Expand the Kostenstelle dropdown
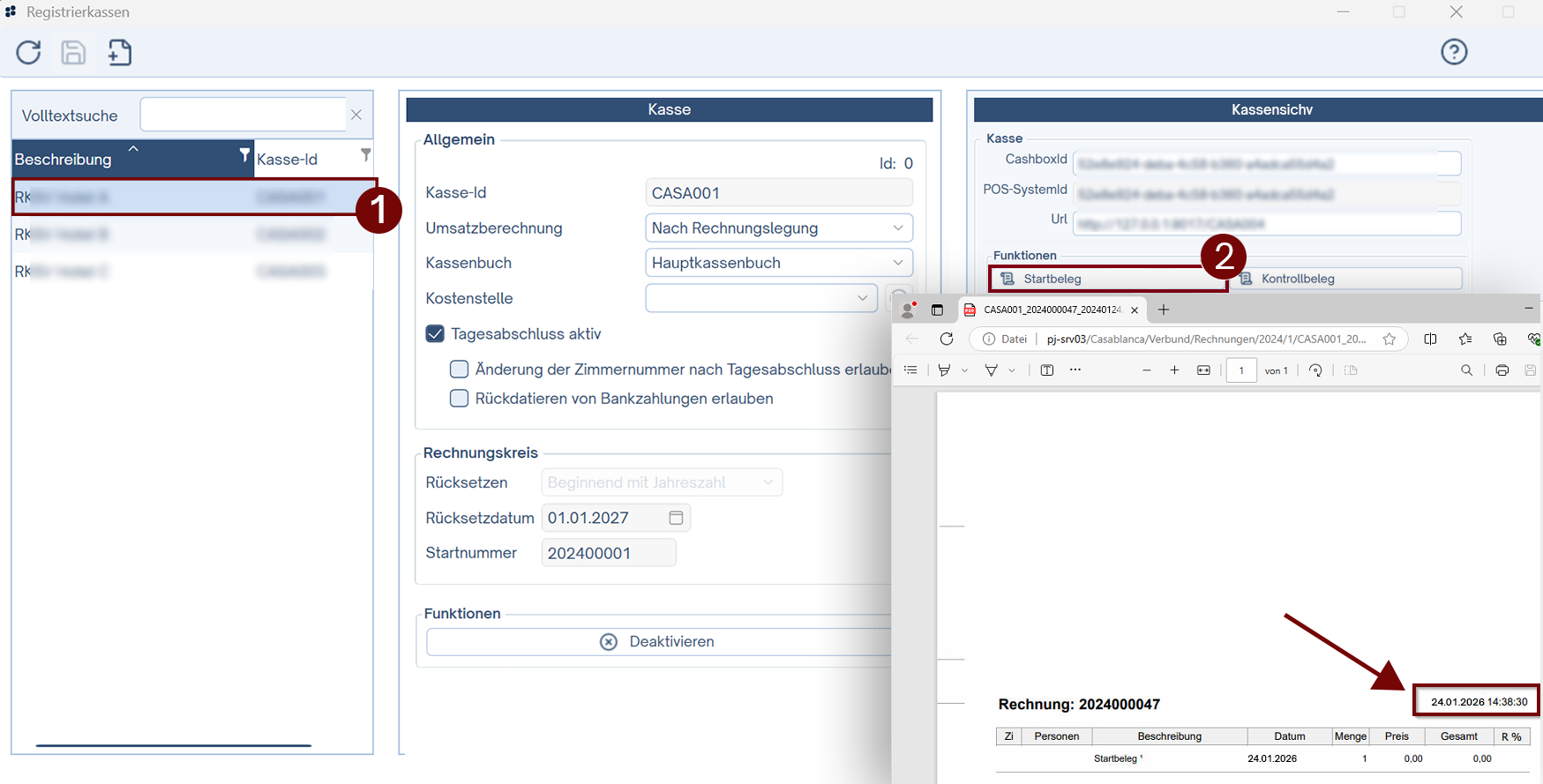1543x784 pixels. click(760, 298)
